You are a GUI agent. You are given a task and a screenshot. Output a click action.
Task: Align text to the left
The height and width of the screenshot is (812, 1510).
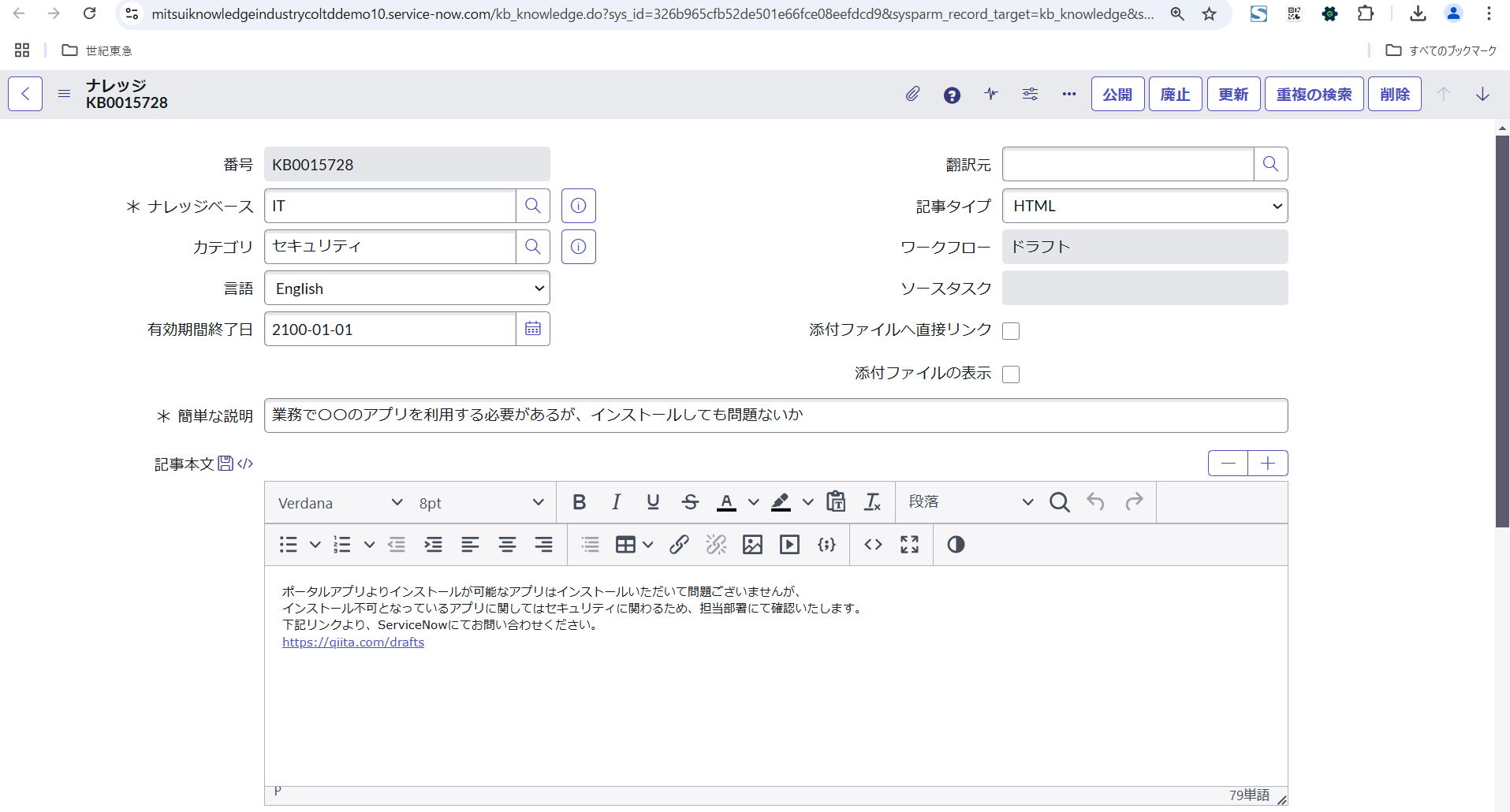pyautogui.click(x=470, y=545)
